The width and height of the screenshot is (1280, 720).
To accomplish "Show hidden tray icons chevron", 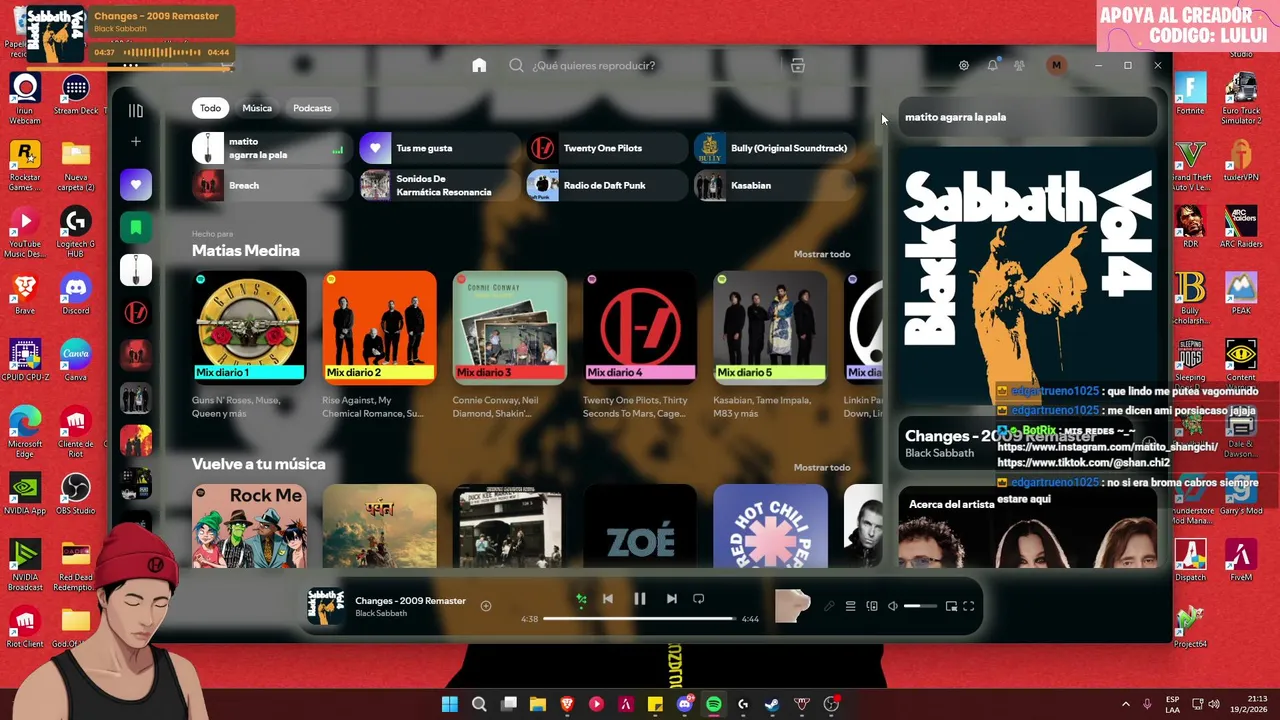I will coord(1126,704).
